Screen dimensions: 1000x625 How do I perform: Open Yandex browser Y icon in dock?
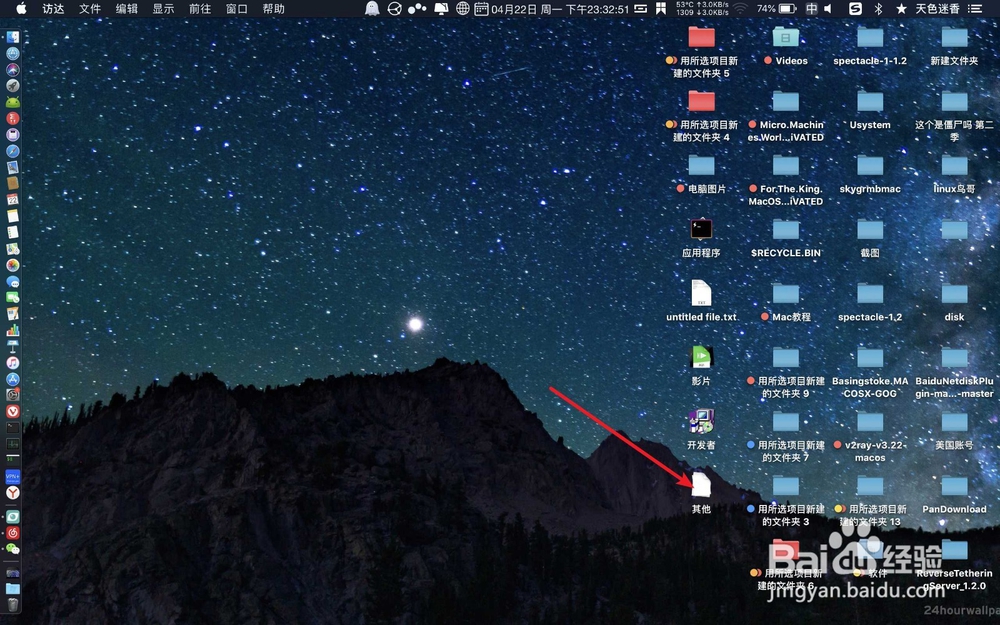(13, 492)
